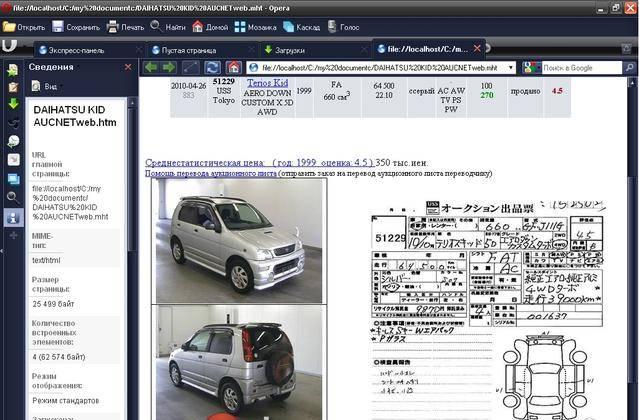Restore down the Opera window
The image size is (639, 420).
[616, 8]
